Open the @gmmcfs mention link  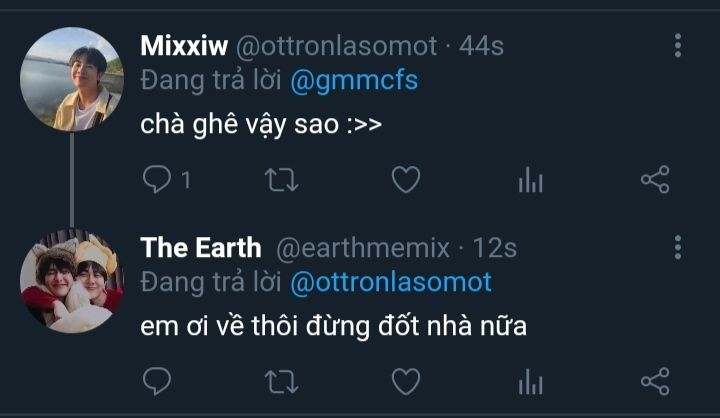[353, 81]
